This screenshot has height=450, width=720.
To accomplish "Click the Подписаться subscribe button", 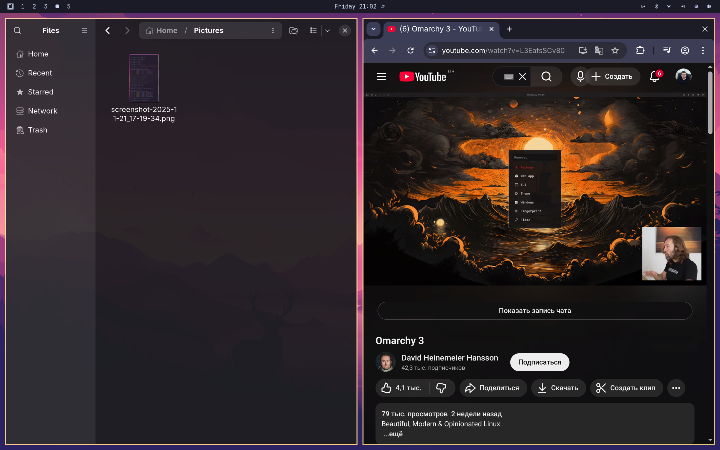I will click(539, 362).
